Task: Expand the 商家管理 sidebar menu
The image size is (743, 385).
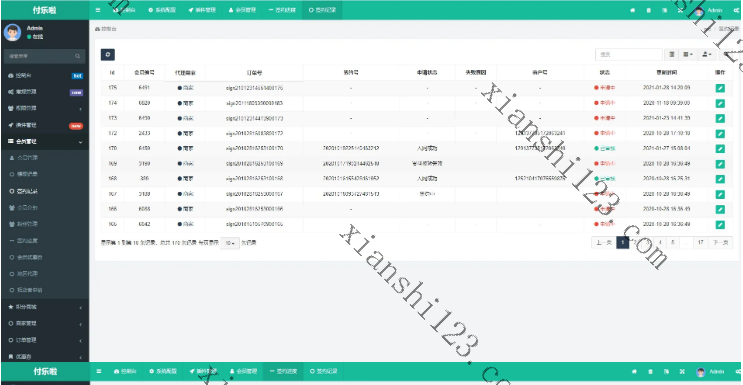Action: (45, 323)
